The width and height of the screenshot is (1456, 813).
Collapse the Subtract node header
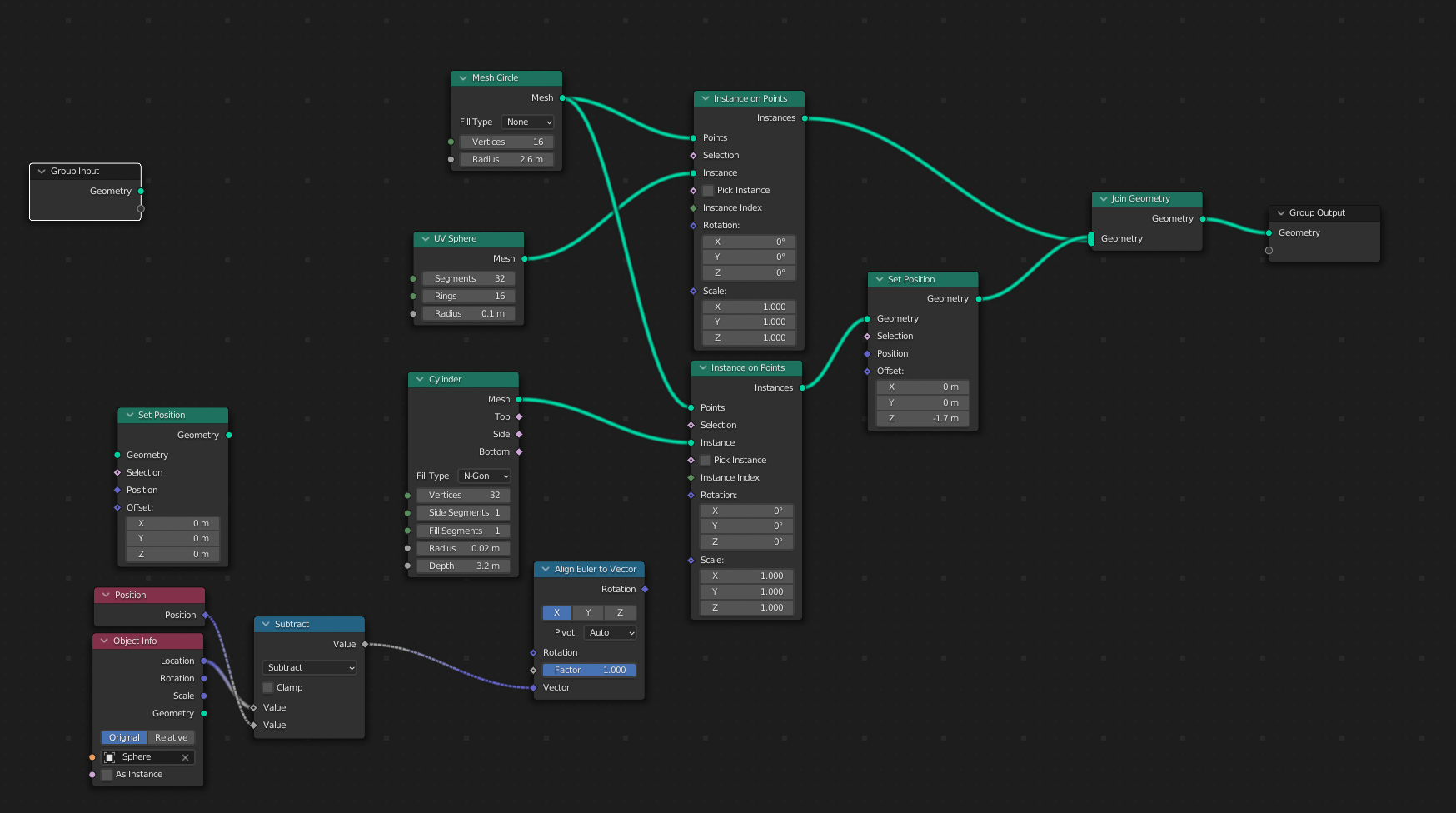pyautogui.click(x=266, y=625)
